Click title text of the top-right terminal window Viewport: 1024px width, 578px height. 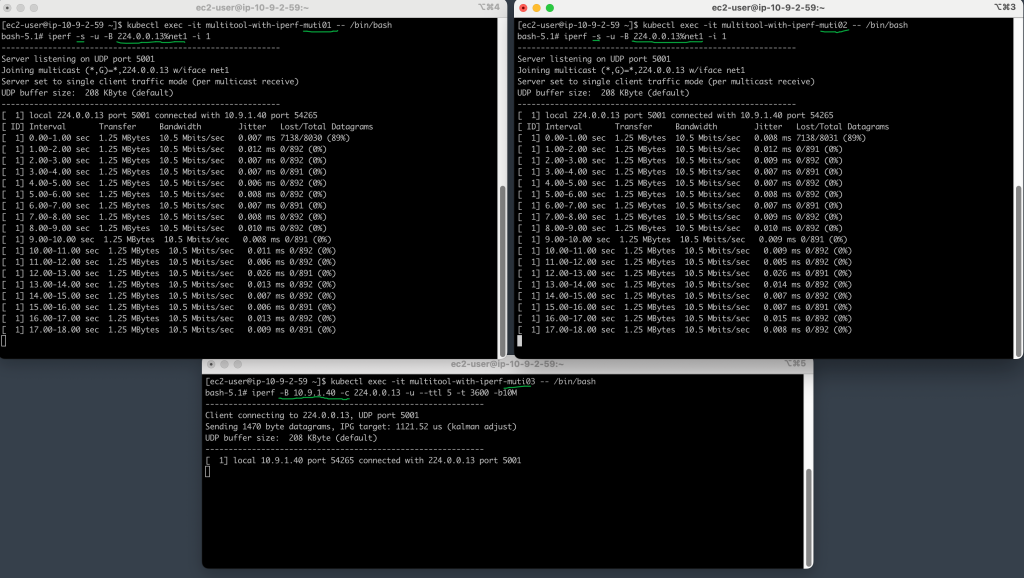pos(768,8)
